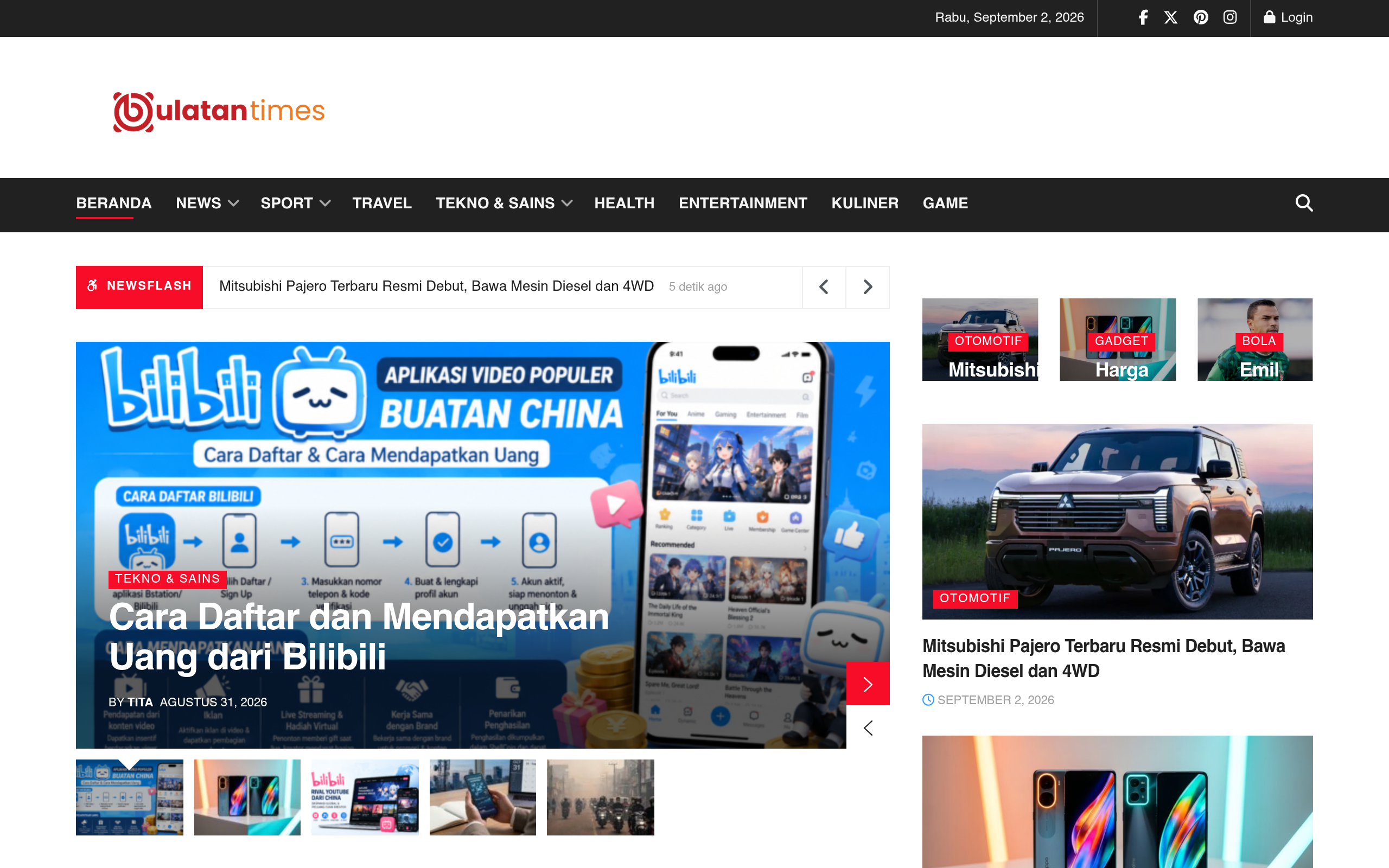Click the Tekno & Sains tag on slider
The image size is (1389, 868).
click(x=167, y=579)
